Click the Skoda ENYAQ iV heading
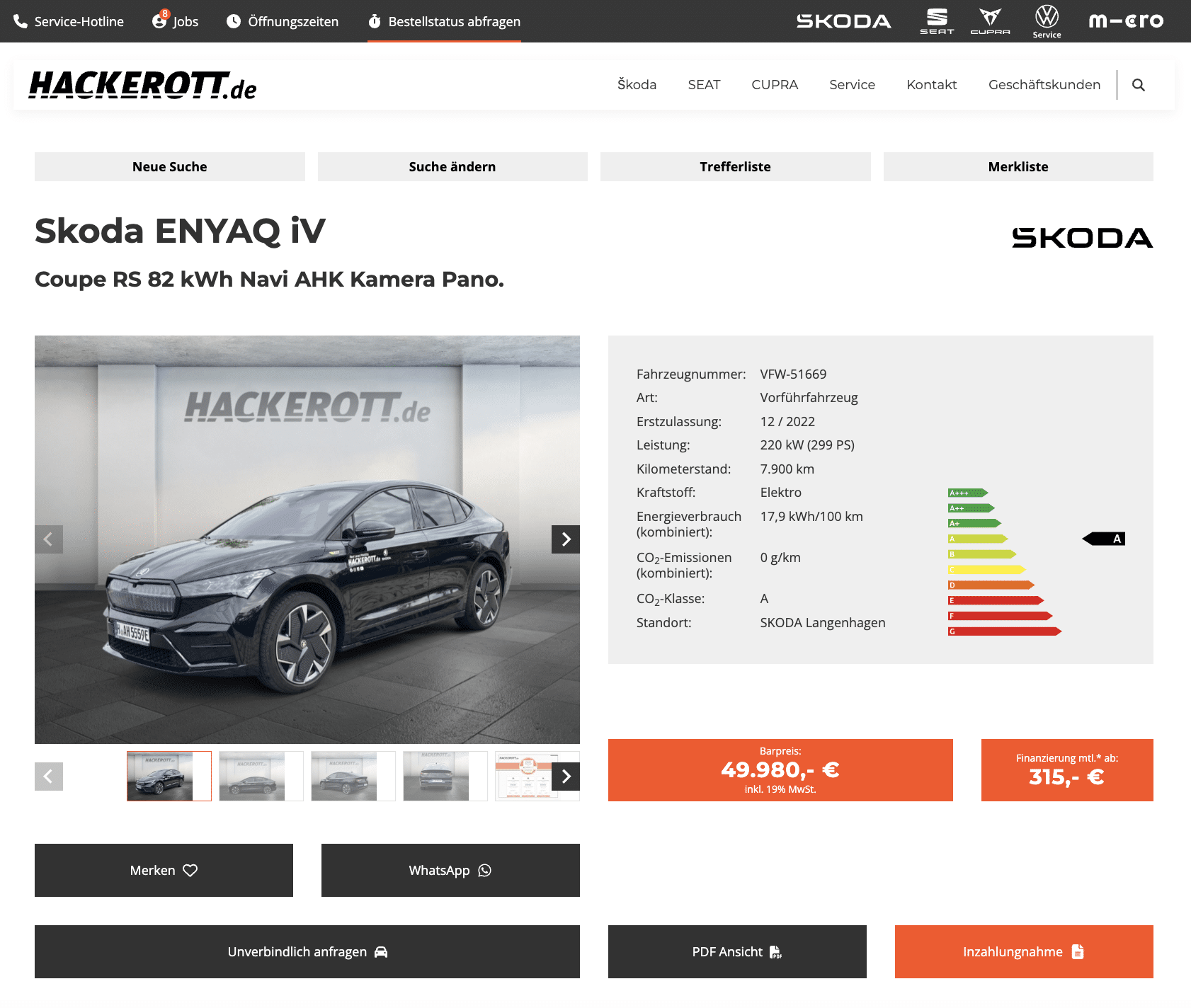This screenshot has height=1008, width=1191. 180,231
